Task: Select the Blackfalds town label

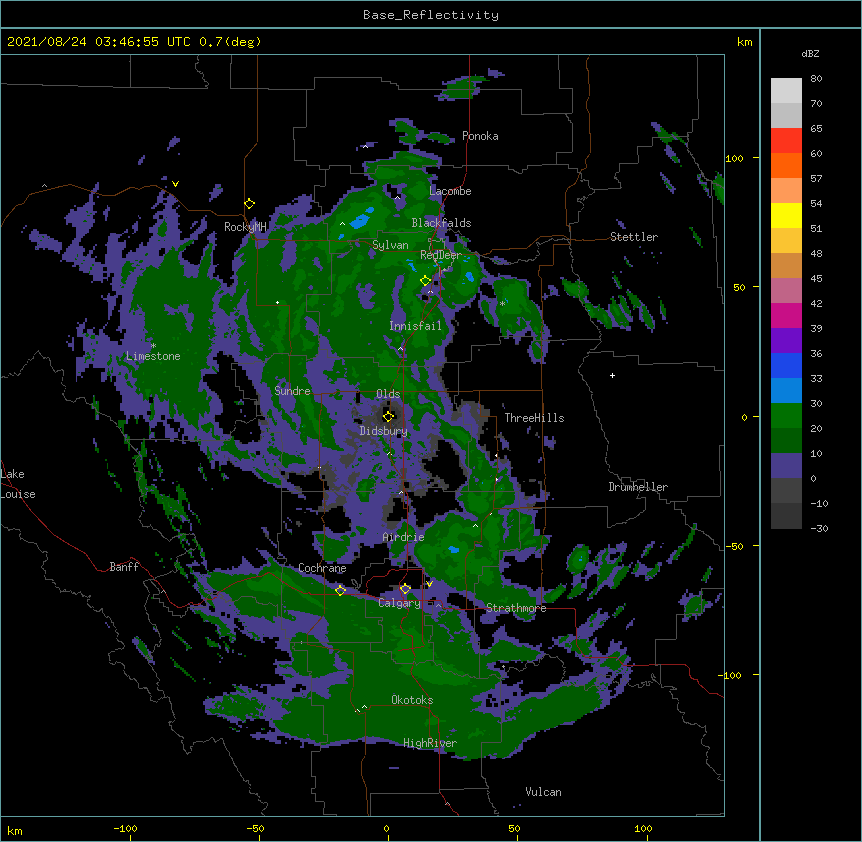Action: click(x=441, y=223)
